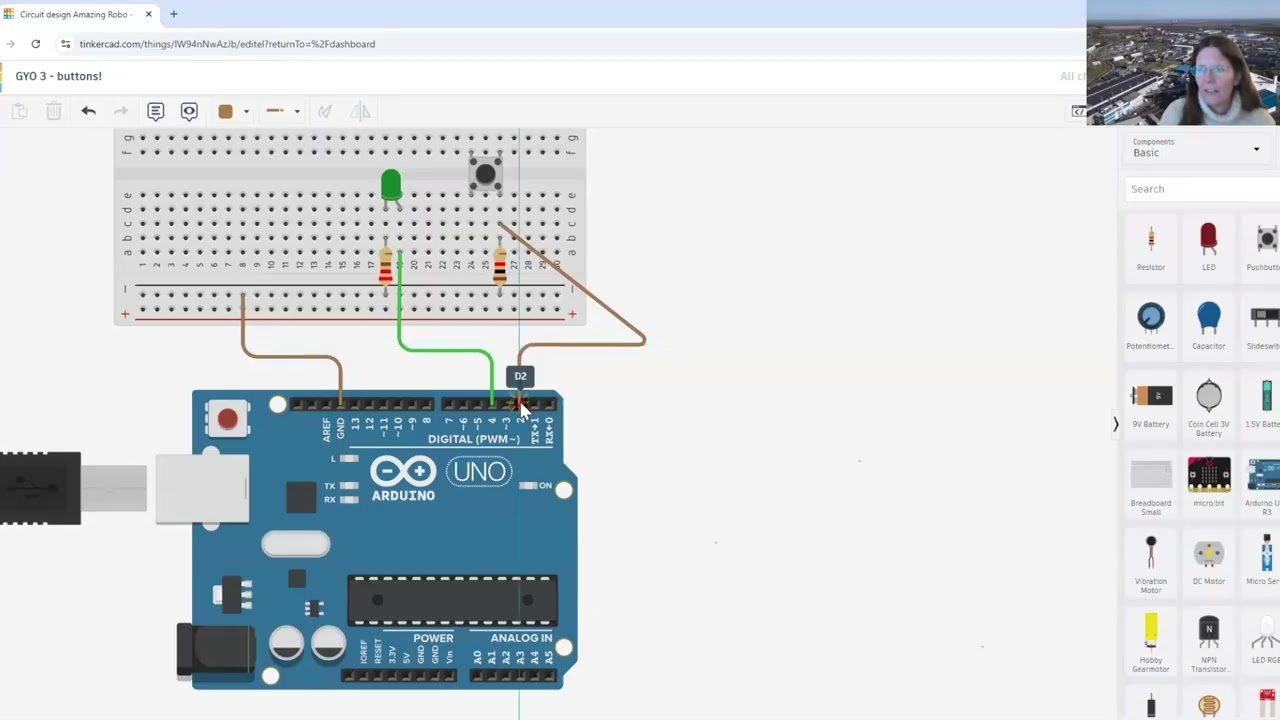The height and width of the screenshot is (720, 1280).
Task: Select the Resistor component
Action: point(1151,247)
